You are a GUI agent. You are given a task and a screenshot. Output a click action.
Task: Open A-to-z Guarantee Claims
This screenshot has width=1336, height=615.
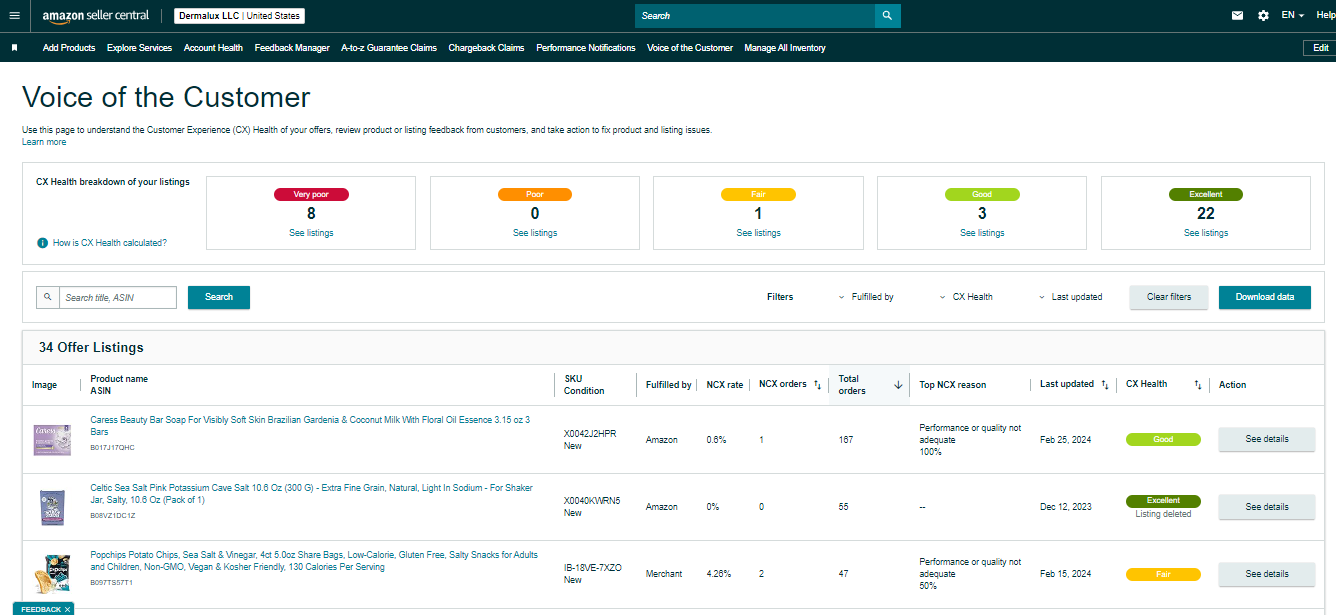point(389,48)
